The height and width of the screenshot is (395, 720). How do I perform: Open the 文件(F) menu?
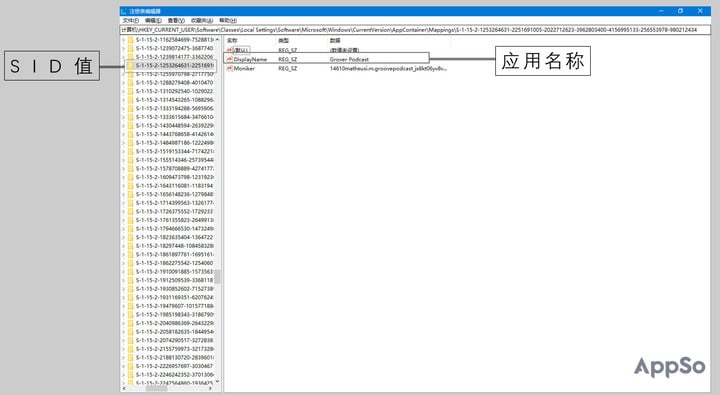coord(130,21)
